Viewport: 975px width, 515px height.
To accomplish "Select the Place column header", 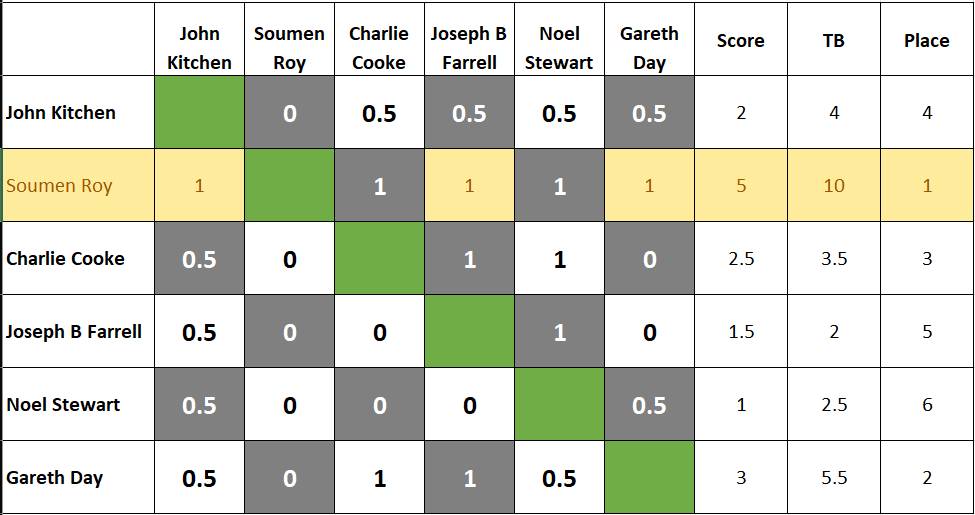I will coord(926,40).
